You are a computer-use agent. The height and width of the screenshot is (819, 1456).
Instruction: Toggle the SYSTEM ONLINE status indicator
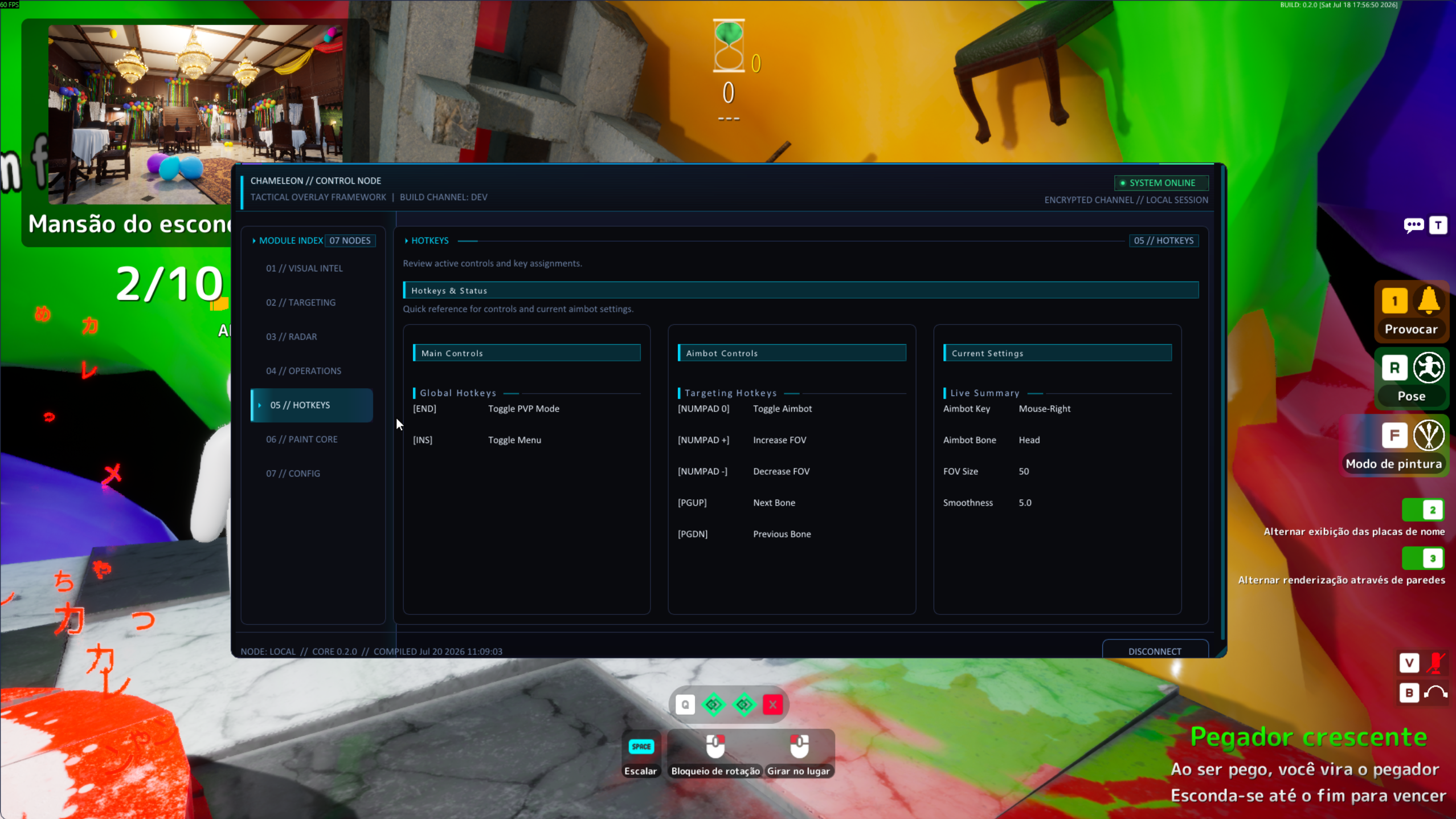[1161, 183]
